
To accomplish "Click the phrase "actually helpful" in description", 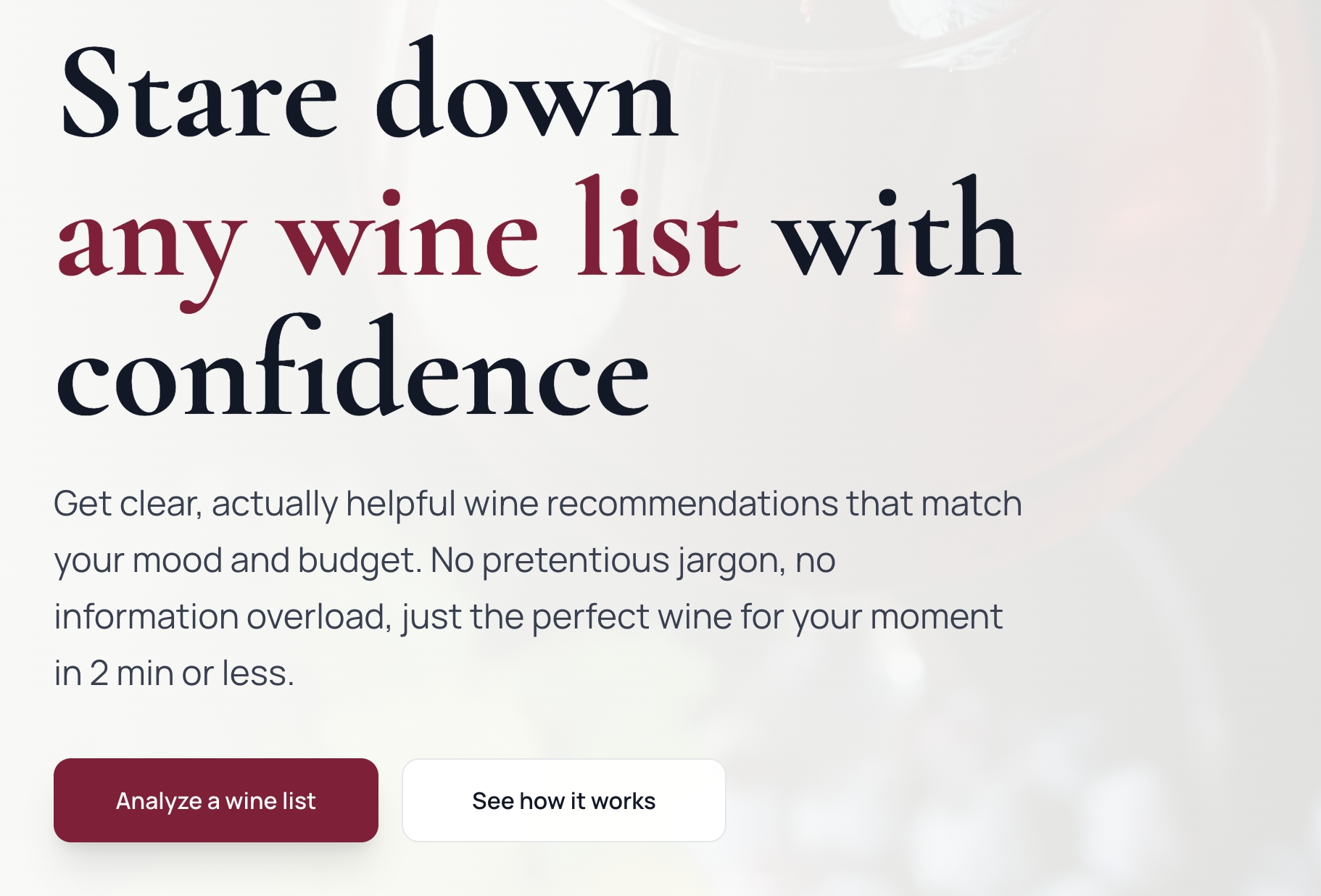I will click(334, 504).
